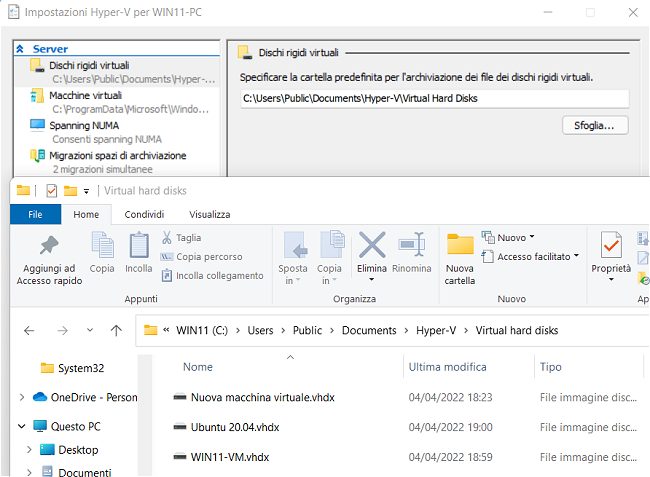Screen dimensions: 650x477
Task: Click Explorer title bar folder icon
Action: coord(23,191)
